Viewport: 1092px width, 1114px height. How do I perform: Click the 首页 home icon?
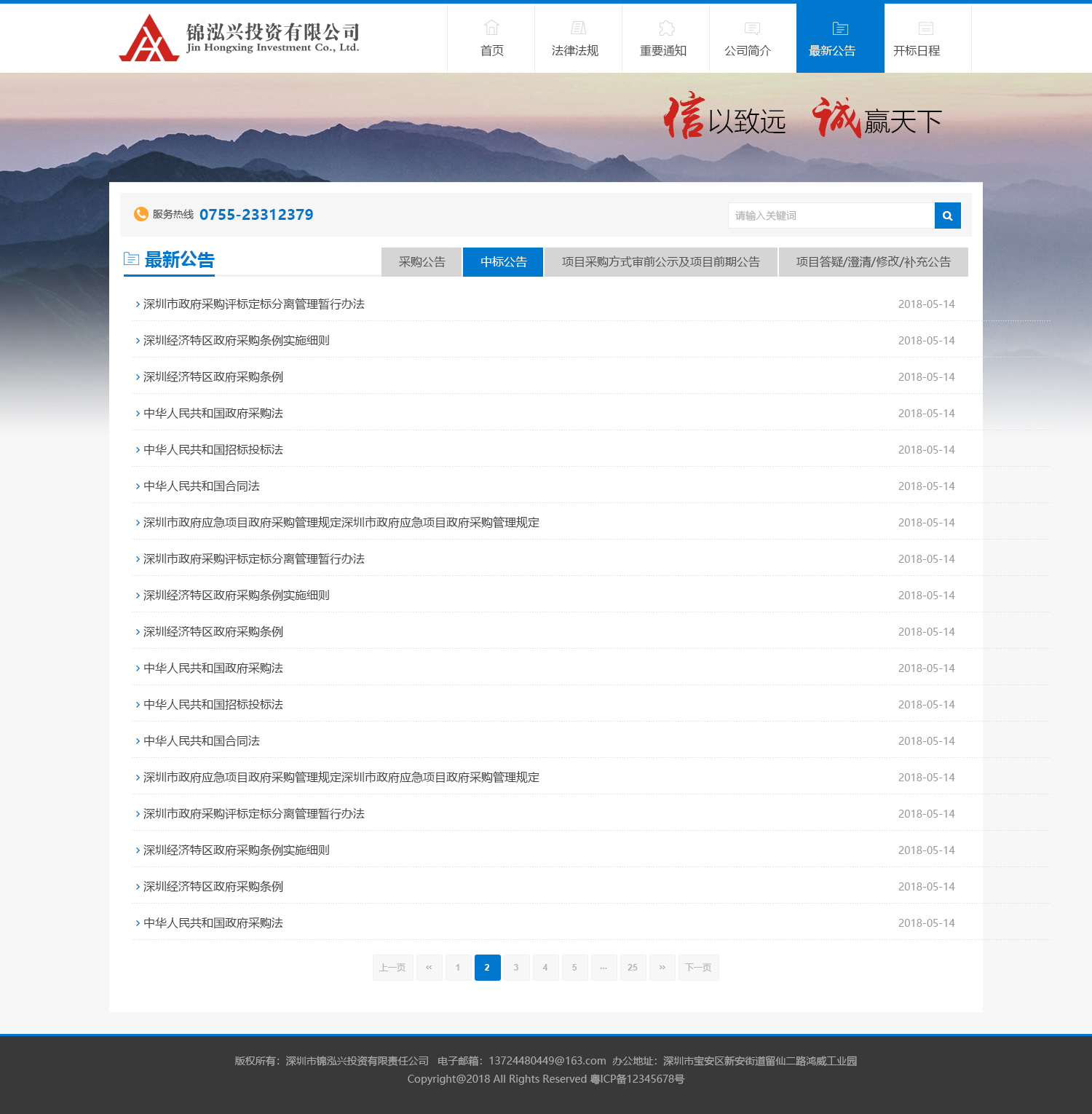(491, 28)
